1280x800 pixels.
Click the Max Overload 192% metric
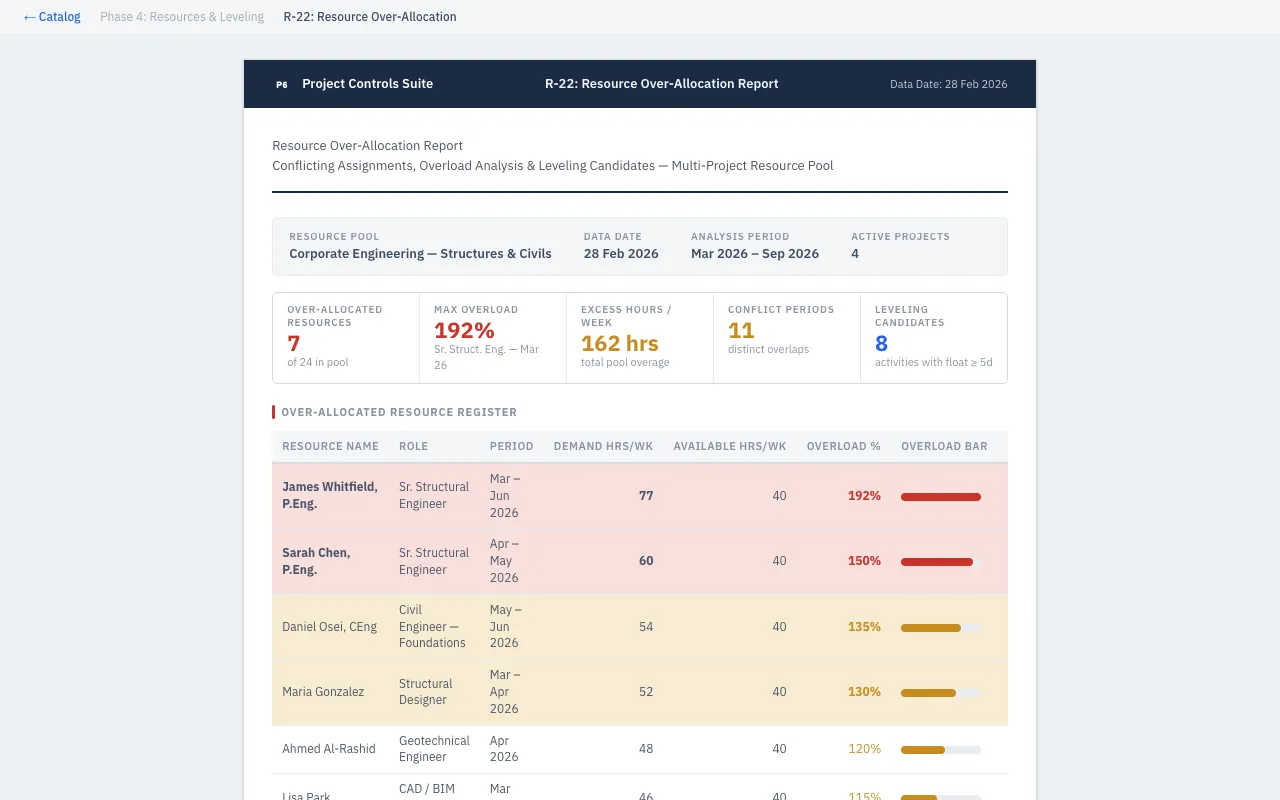pos(463,331)
